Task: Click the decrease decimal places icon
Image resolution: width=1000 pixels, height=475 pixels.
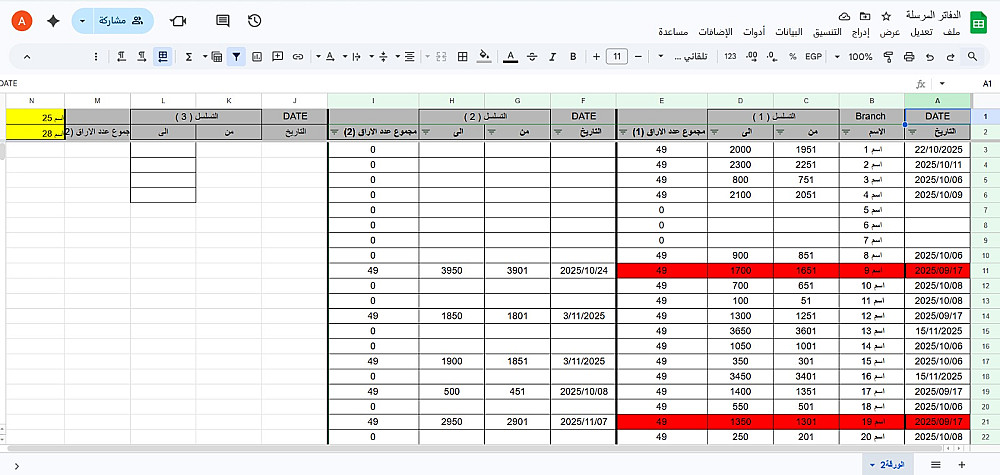Action: coord(773,57)
